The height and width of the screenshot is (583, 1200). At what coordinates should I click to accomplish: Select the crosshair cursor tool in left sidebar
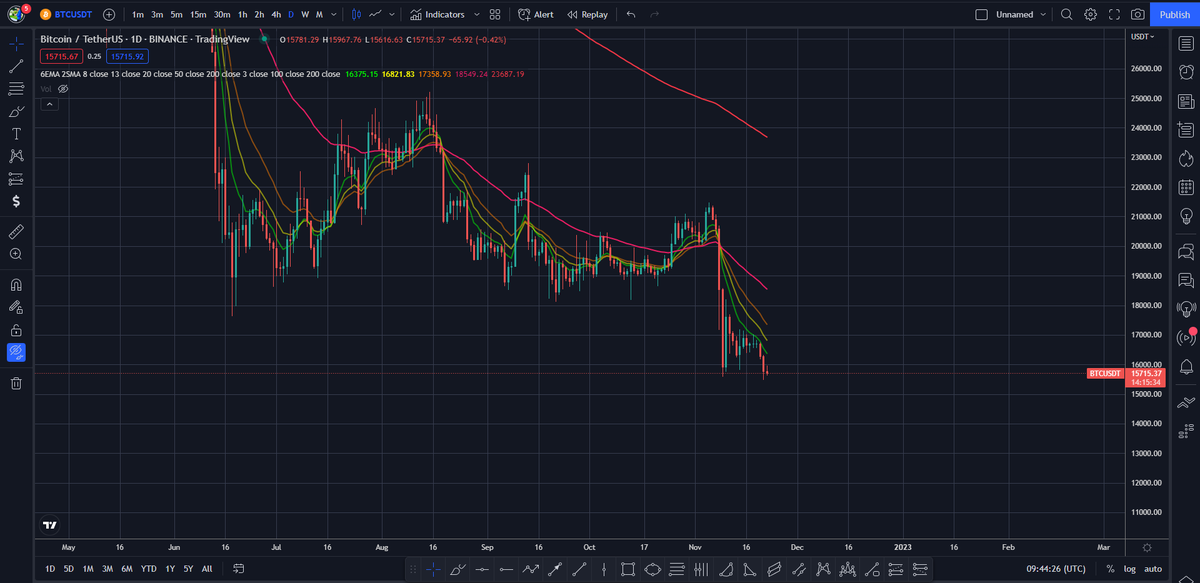click(16, 44)
